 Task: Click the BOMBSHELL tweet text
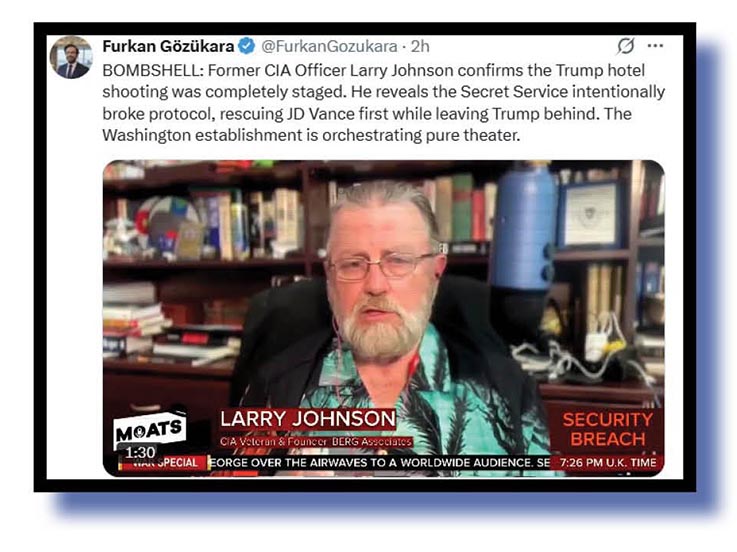384,103
